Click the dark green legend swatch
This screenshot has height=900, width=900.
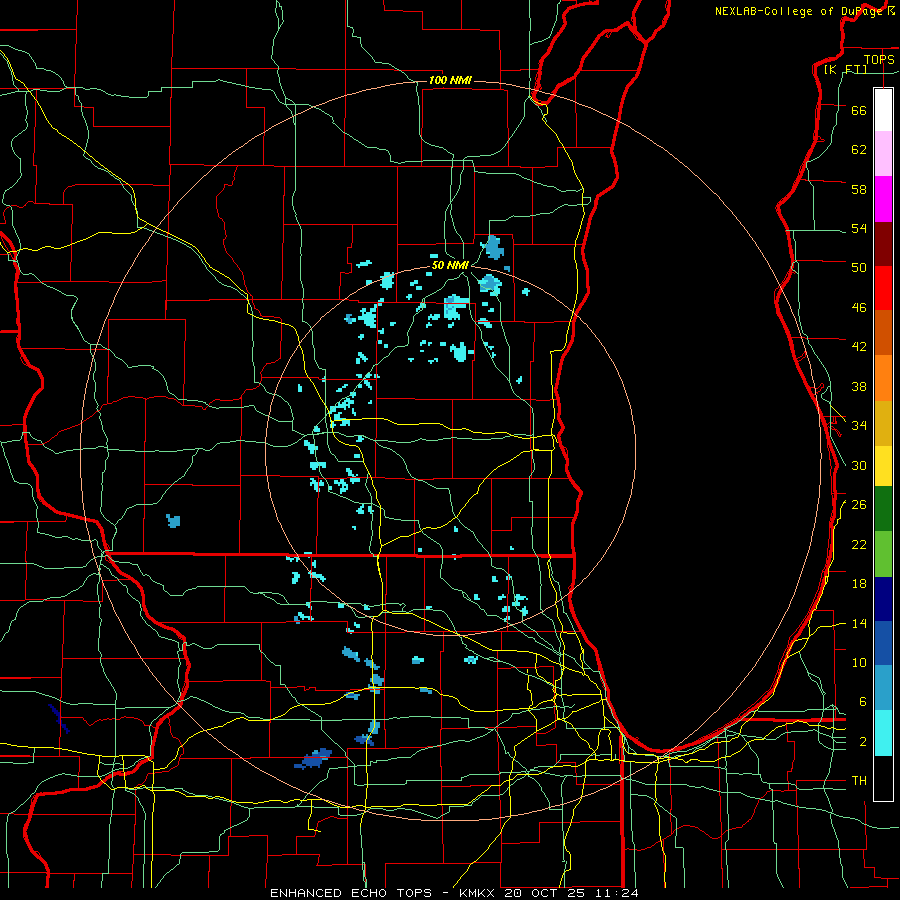click(883, 509)
